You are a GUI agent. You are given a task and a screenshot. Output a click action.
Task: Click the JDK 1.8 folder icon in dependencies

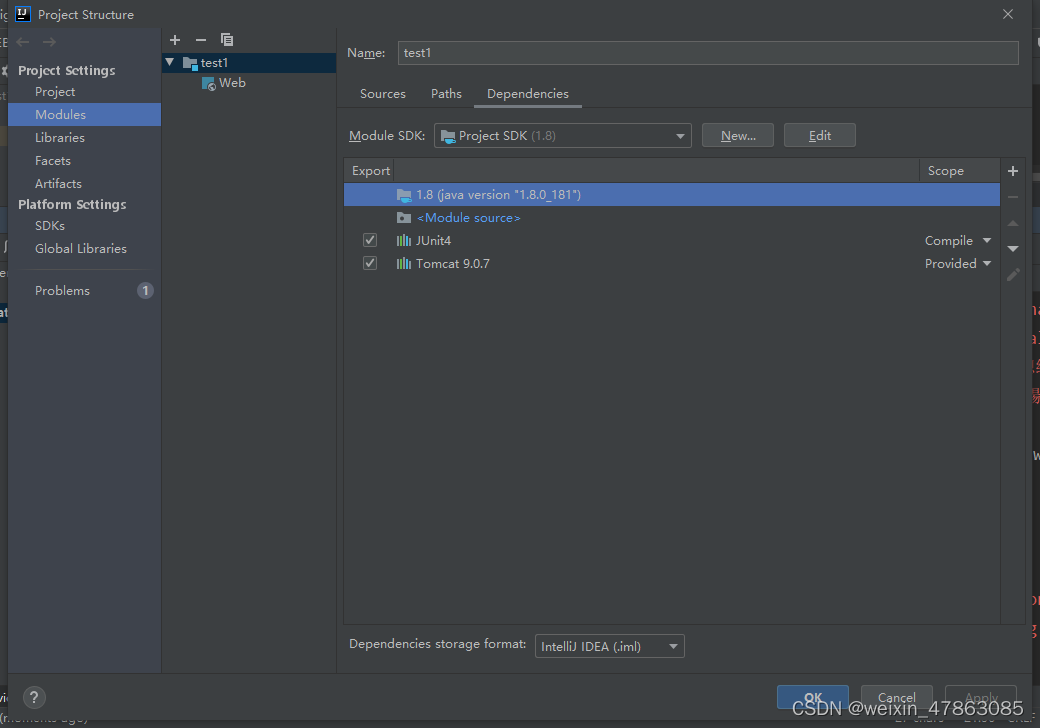tap(404, 195)
